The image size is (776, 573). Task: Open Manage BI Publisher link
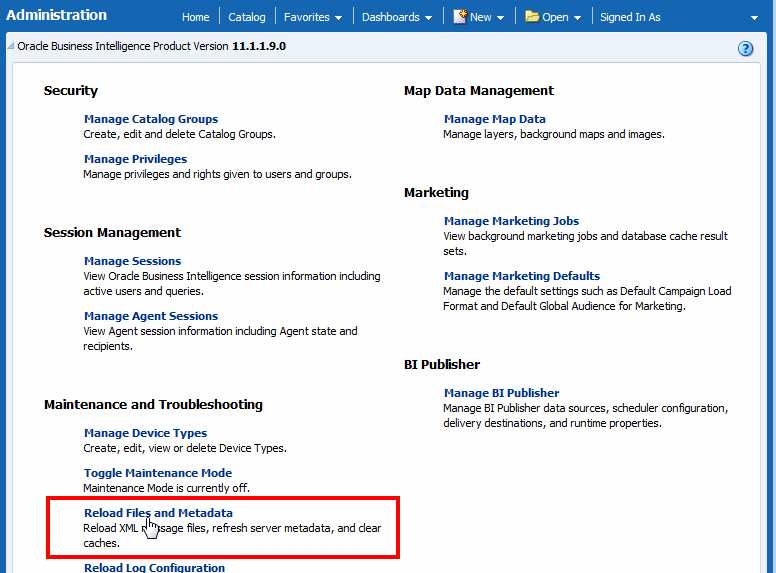click(x=501, y=393)
